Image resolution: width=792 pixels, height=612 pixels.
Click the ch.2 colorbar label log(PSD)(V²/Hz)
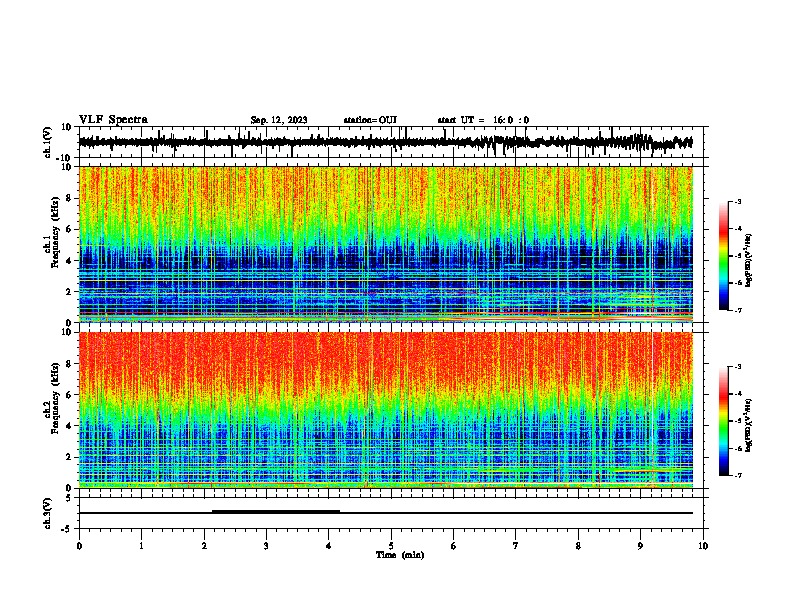pos(748,425)
